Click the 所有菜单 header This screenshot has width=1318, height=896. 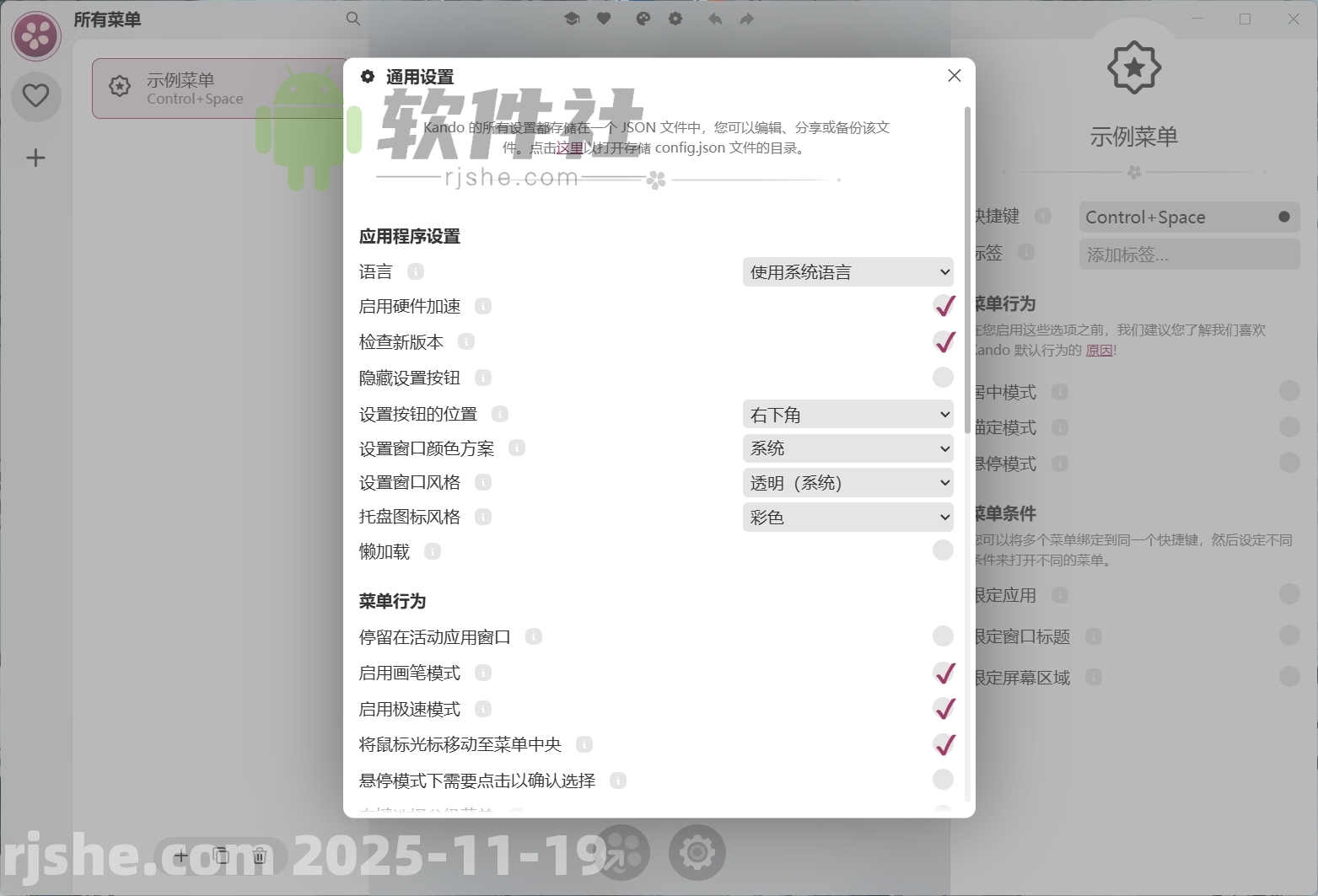[107, 19]
